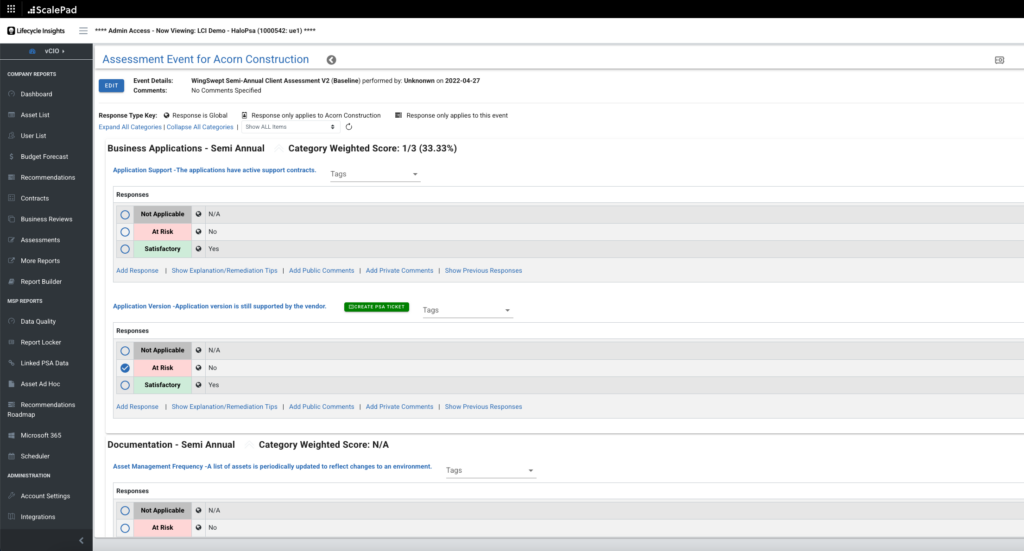Screen dimensions: 1024x551
Task: Click the Scheduler sidebar icon
Action: tap(11, 456)
